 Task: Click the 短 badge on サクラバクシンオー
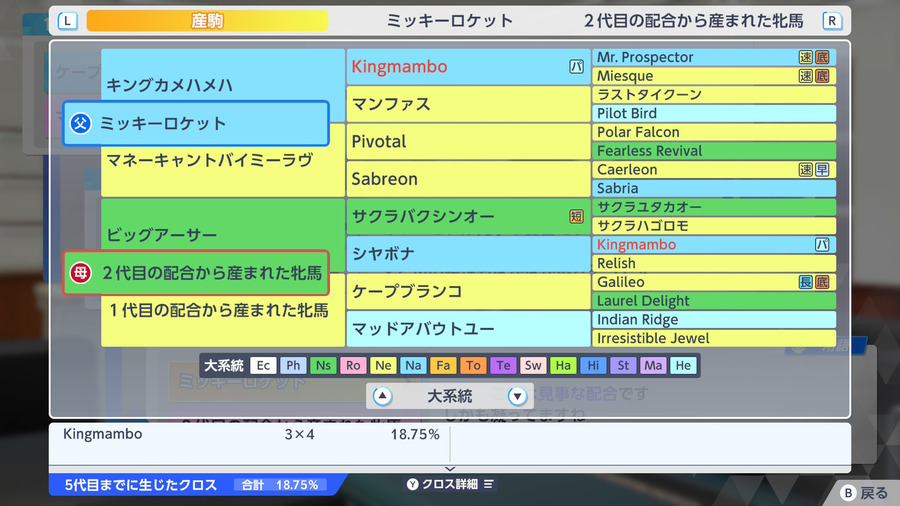pos(576,216)
